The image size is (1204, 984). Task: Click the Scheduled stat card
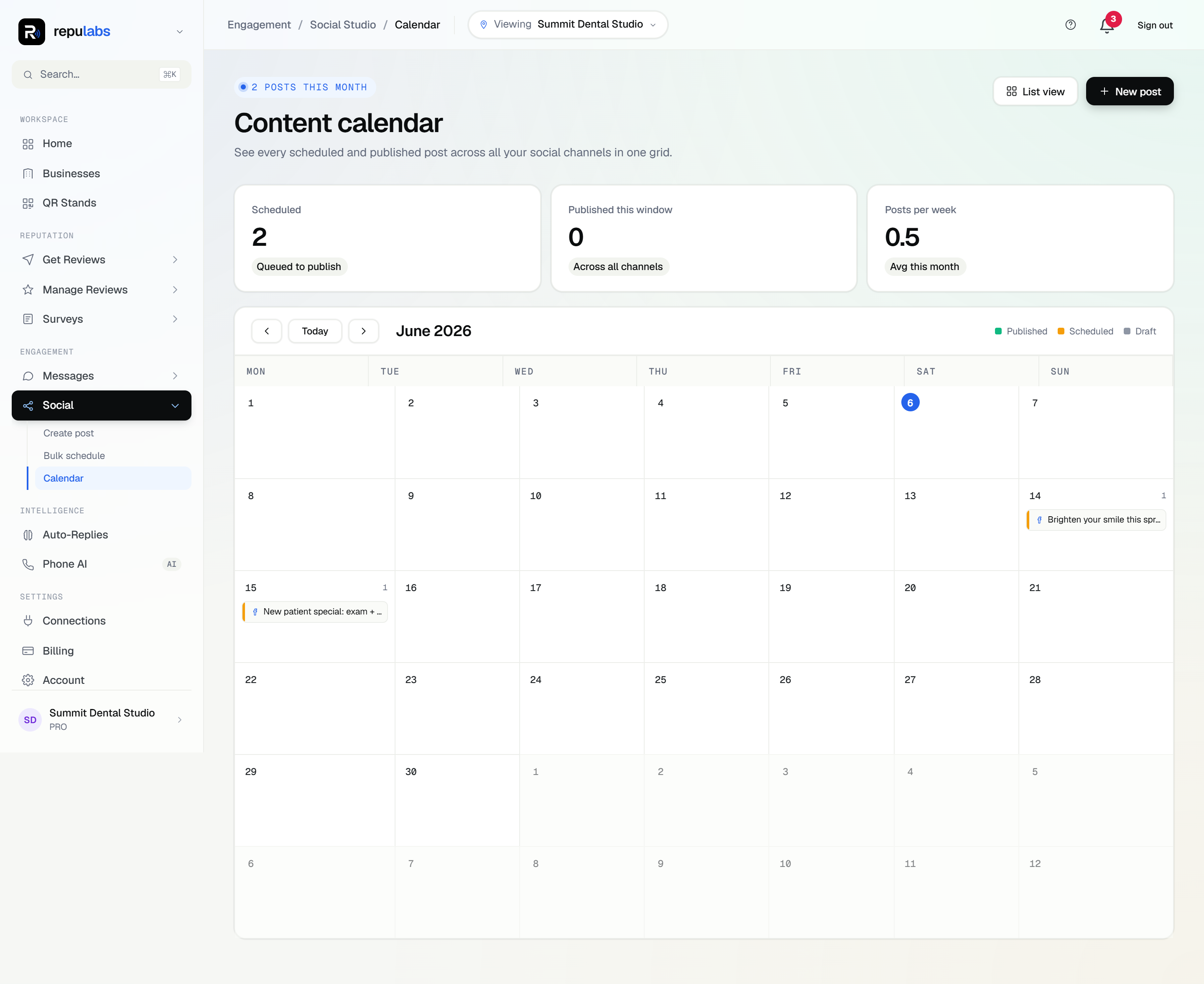tap(387, 238)
